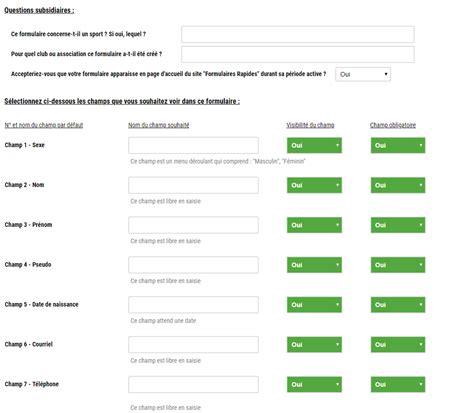This screenshot has width=474, height=413.
Task: Click the desired name field for Prénom
Action: pyautogui.click(x=193, y=225)
